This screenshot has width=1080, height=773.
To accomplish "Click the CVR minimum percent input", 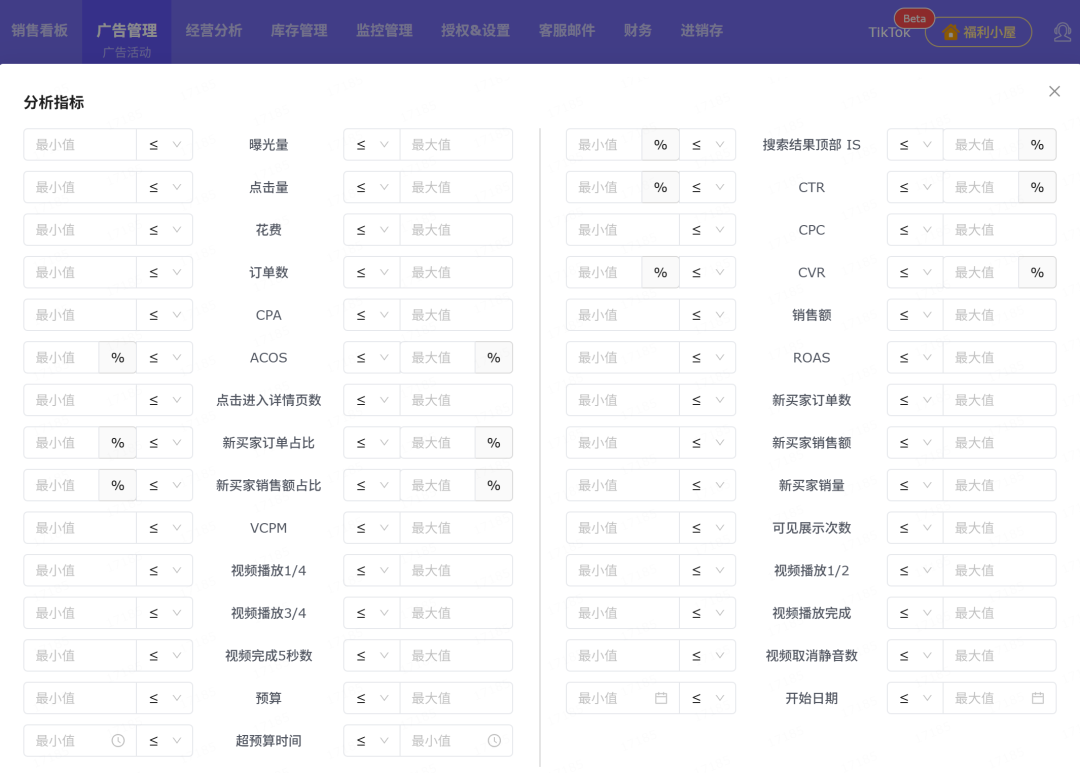I will tap(604, 273).
